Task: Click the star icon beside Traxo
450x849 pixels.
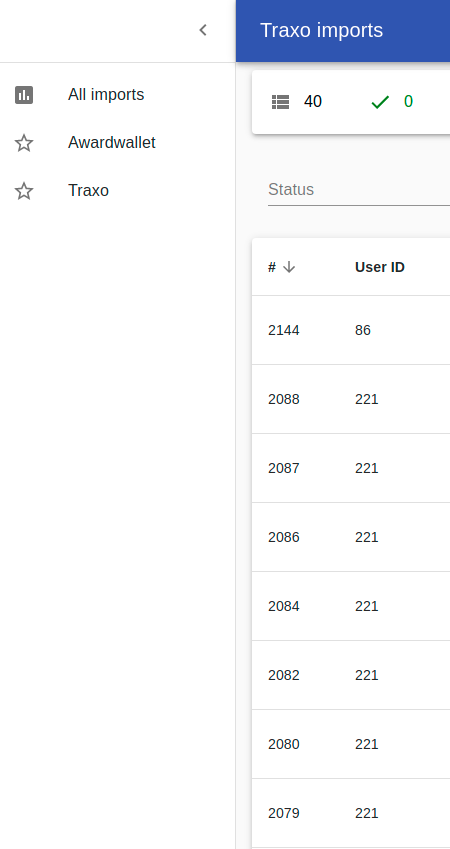Action: [24, 191]
